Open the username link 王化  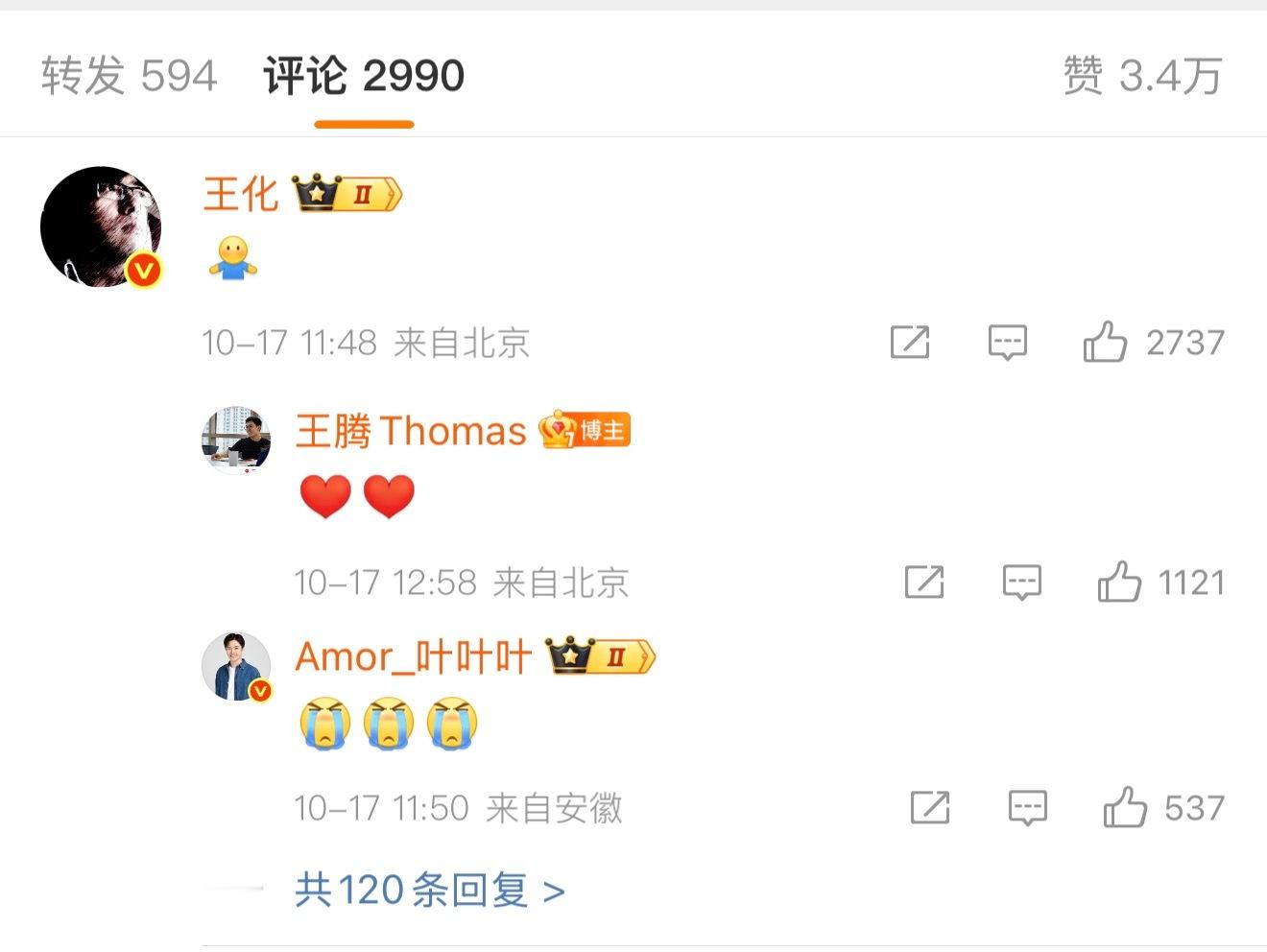pos(241,194)
